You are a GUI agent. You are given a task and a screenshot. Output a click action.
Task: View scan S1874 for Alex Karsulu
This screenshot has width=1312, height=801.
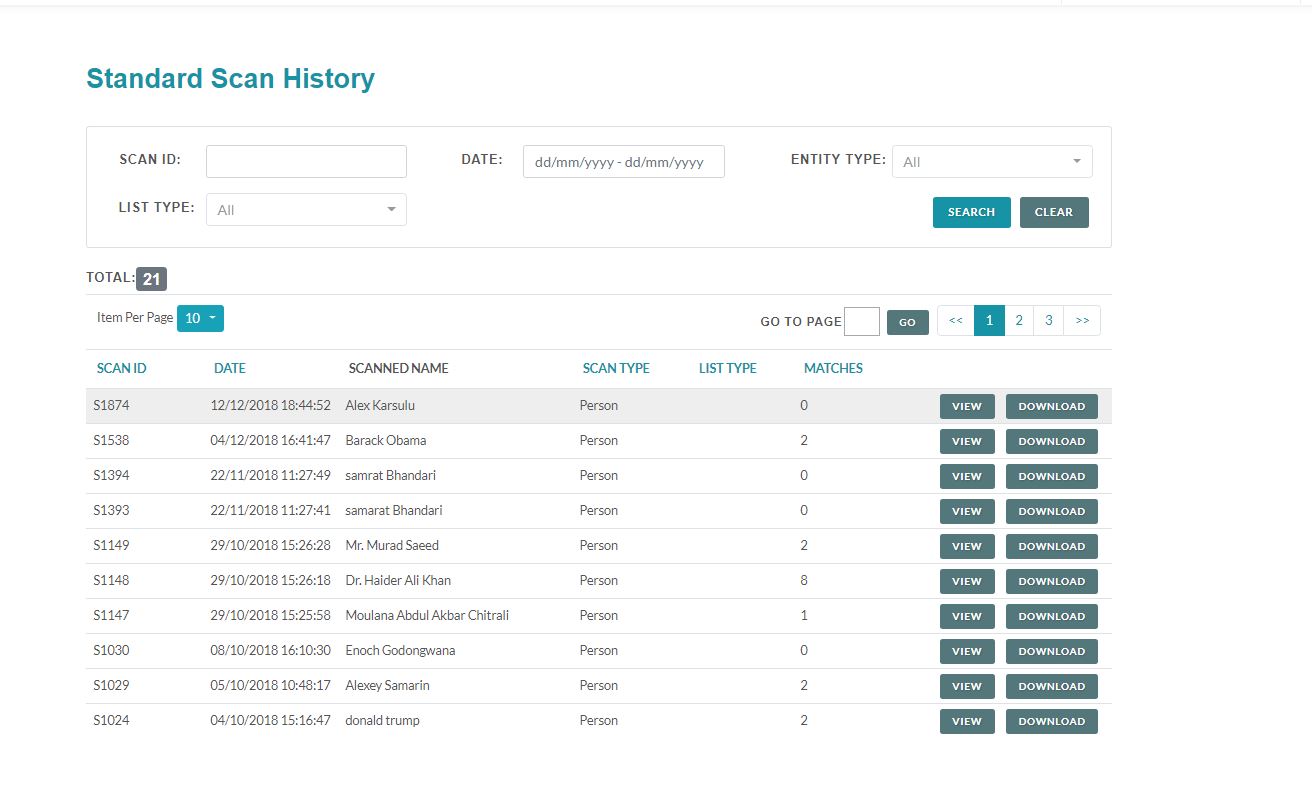coord(967,406)
